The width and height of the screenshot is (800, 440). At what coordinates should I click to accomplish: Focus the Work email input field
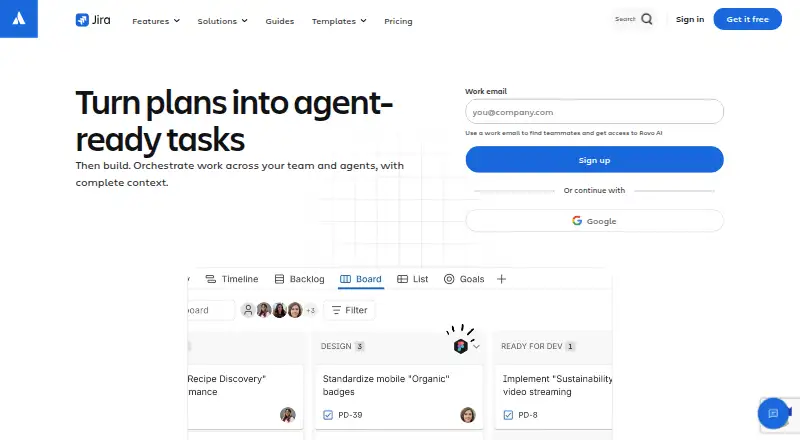pos(594,112)
